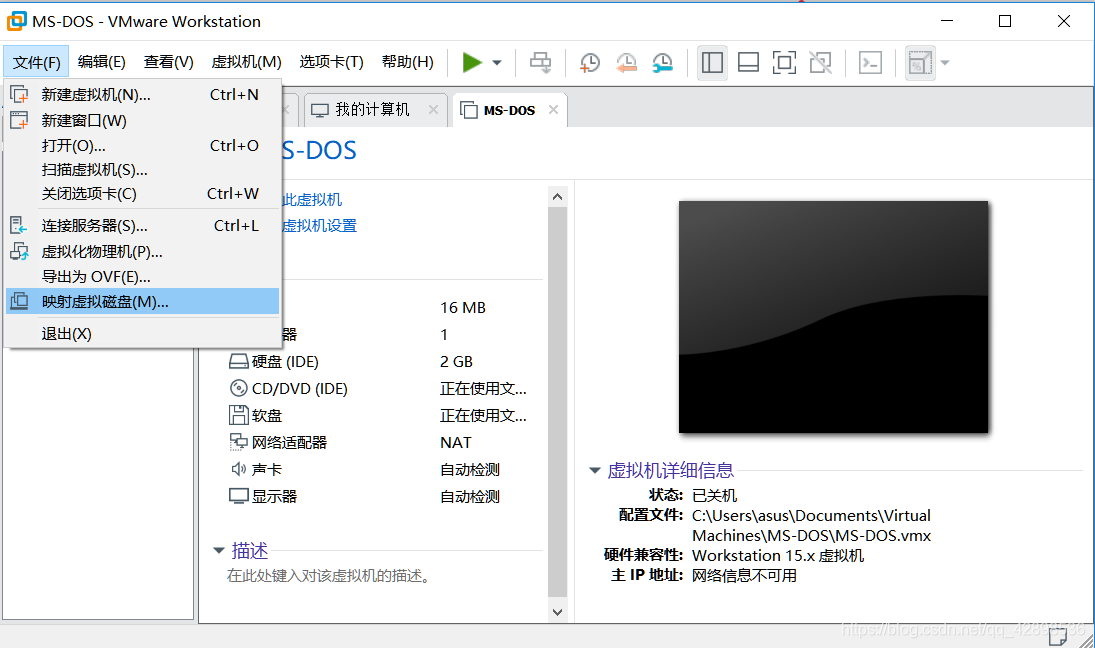Toggle the library sidebar view icon
This screenshot has height=648, width=1095.
pyautogui.click(x=712, y=62)
